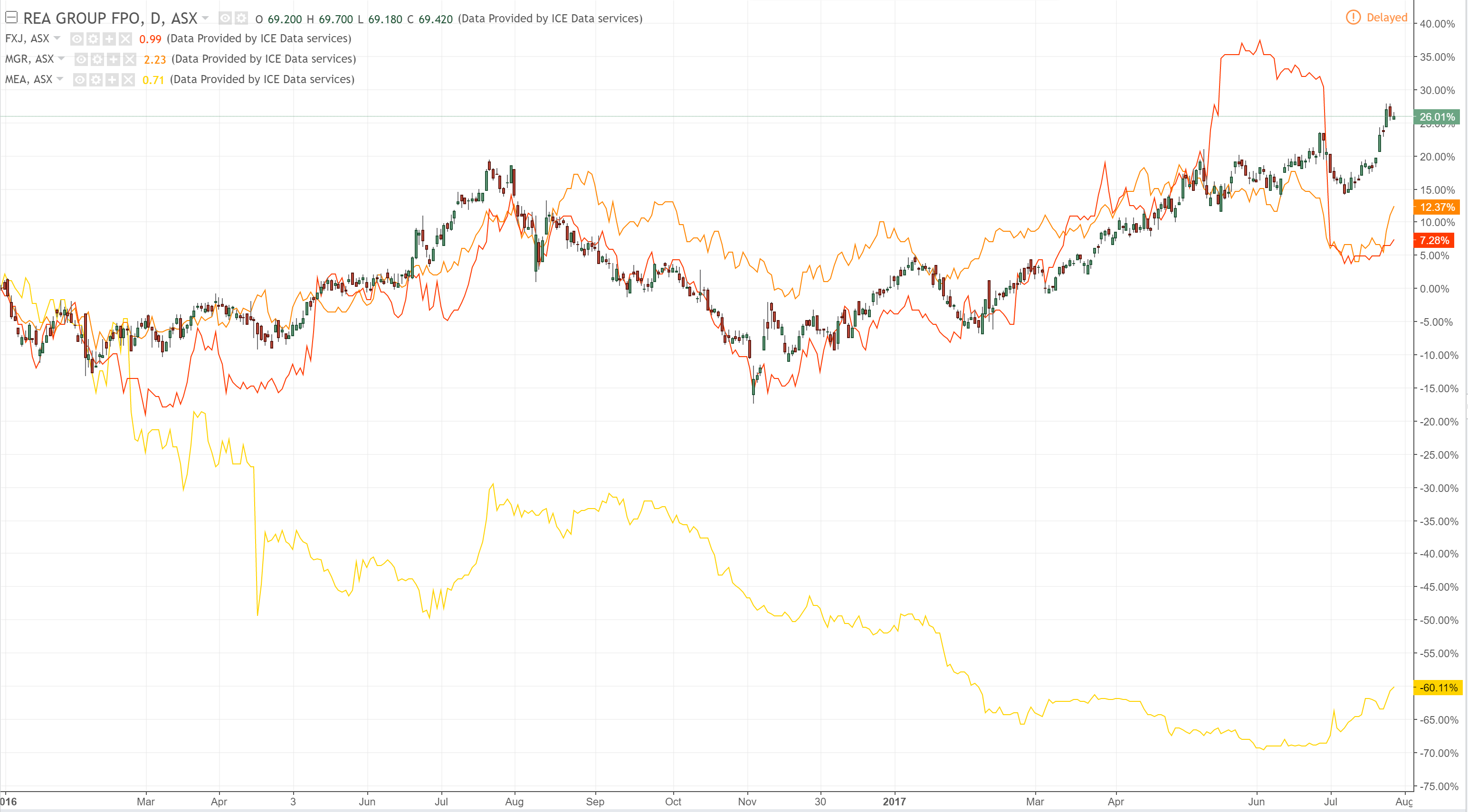Screen dimensions: 1468x812
Task: Expand the MEA, ASX dropdown arrow
Action: [60, 79]
